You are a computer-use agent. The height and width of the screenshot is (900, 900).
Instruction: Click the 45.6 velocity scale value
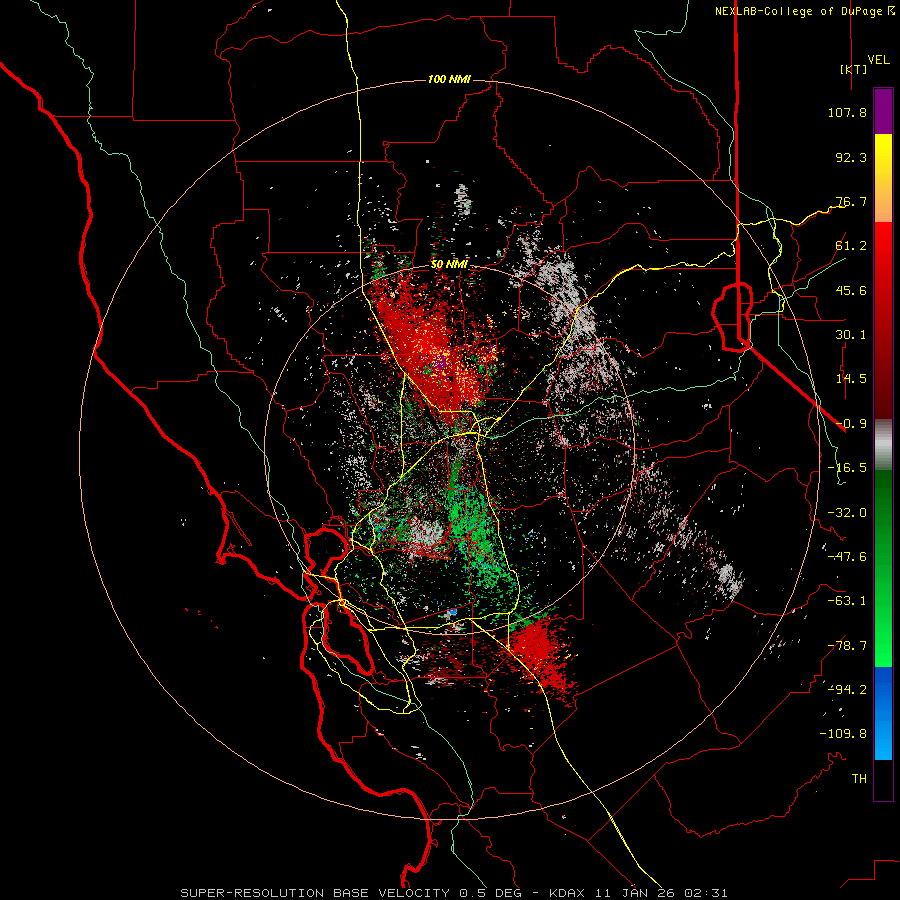coord(851,290)
